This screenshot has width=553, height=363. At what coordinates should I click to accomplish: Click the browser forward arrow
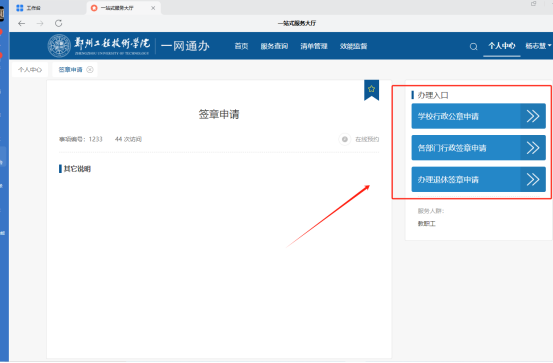pyautogui.click(x=40, y=23)
